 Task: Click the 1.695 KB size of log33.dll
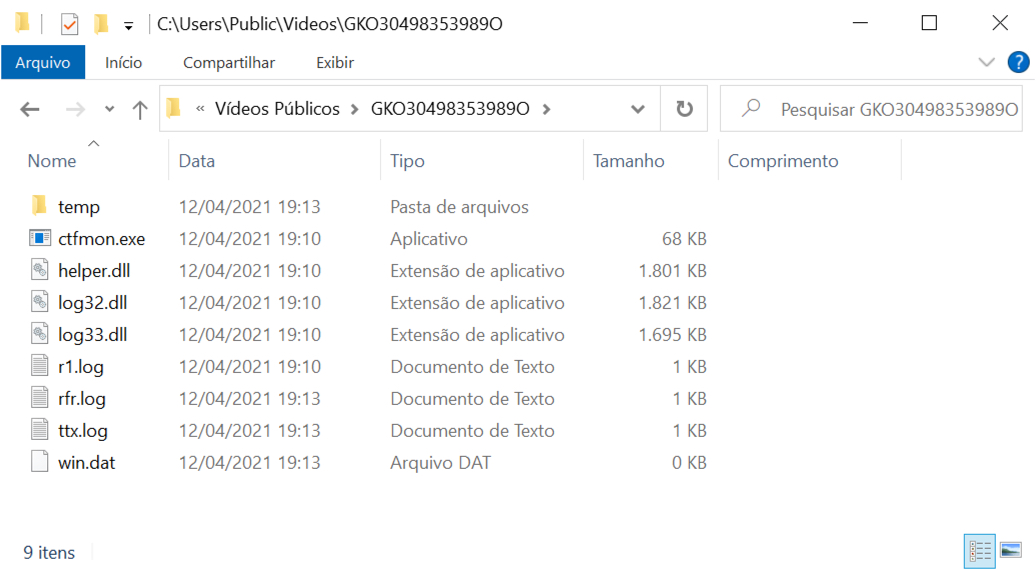tap(673, 334)
